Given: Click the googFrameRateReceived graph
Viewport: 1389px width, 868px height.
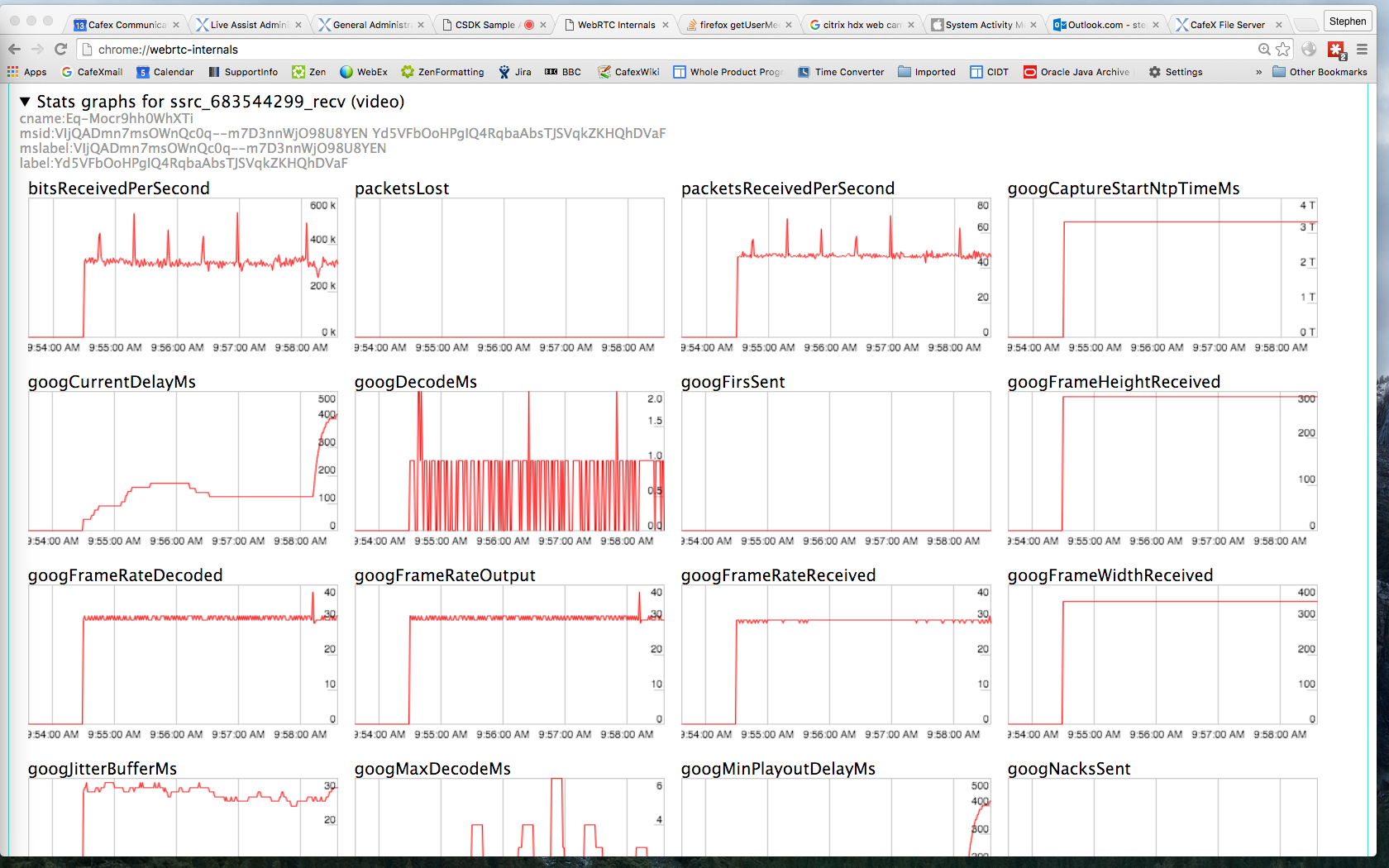Looking at the screenshot, I should [836, 655].
